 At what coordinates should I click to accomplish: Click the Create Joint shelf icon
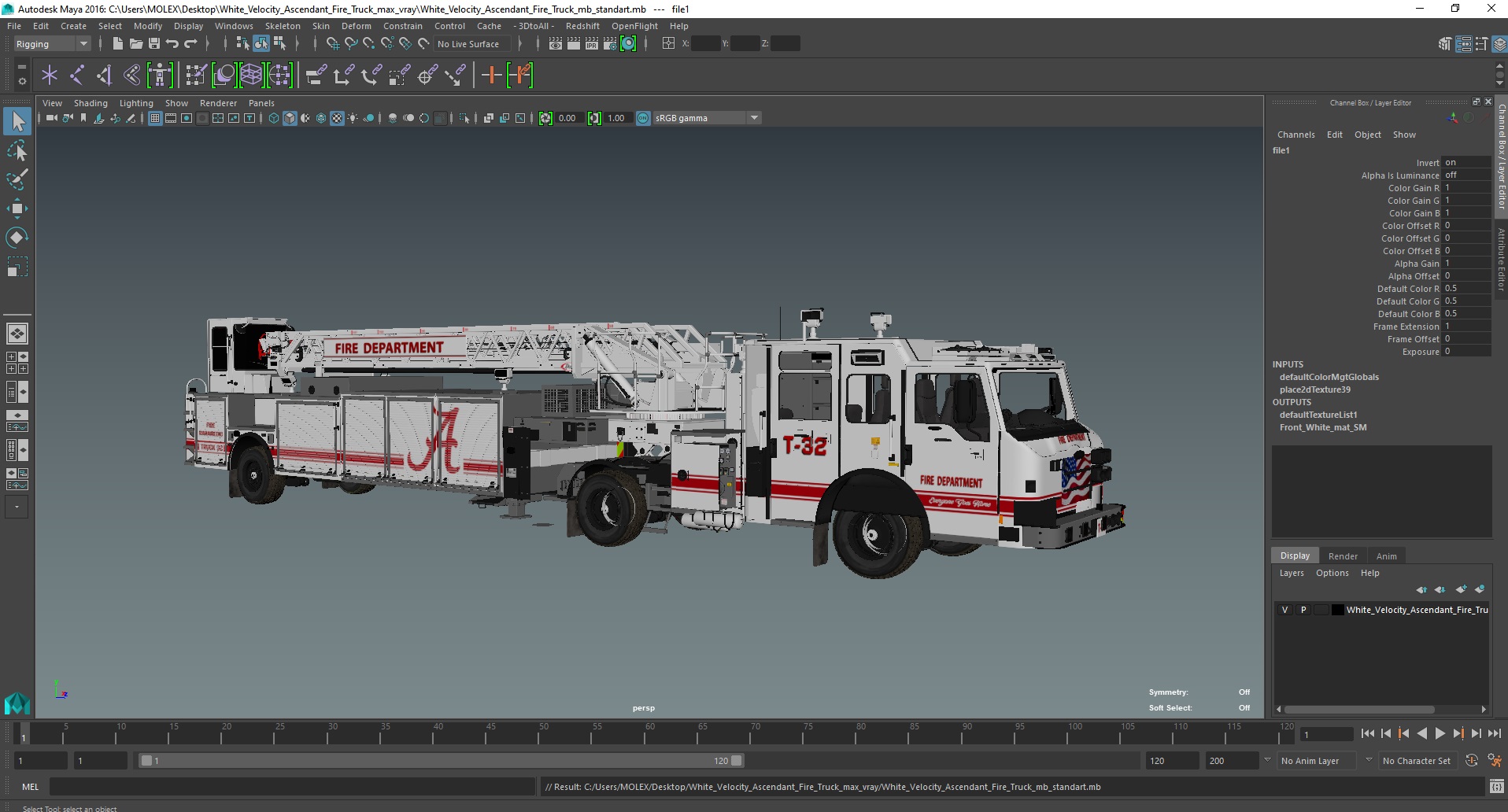coord(77,76)
